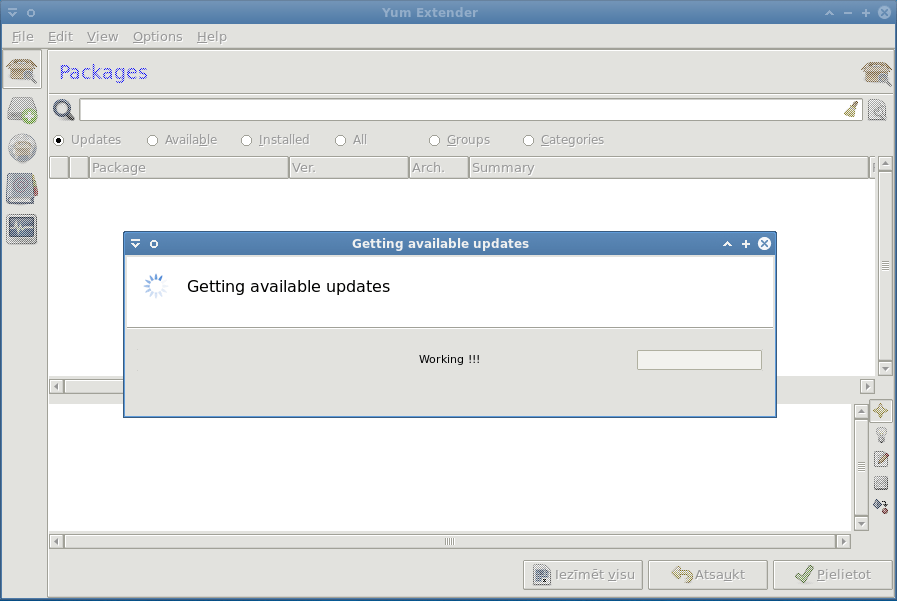Show package dependencies (diamond arrow icon)
This screenshot has height=601, width=897.
point(881,506)
